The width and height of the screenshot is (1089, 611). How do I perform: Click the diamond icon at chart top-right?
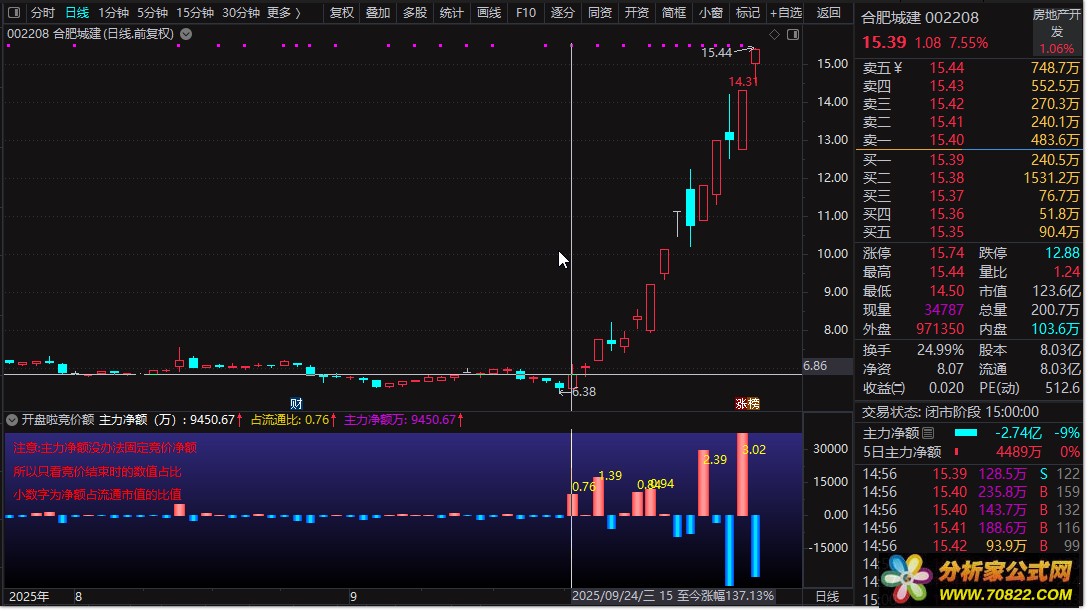(x=777, y=34)
